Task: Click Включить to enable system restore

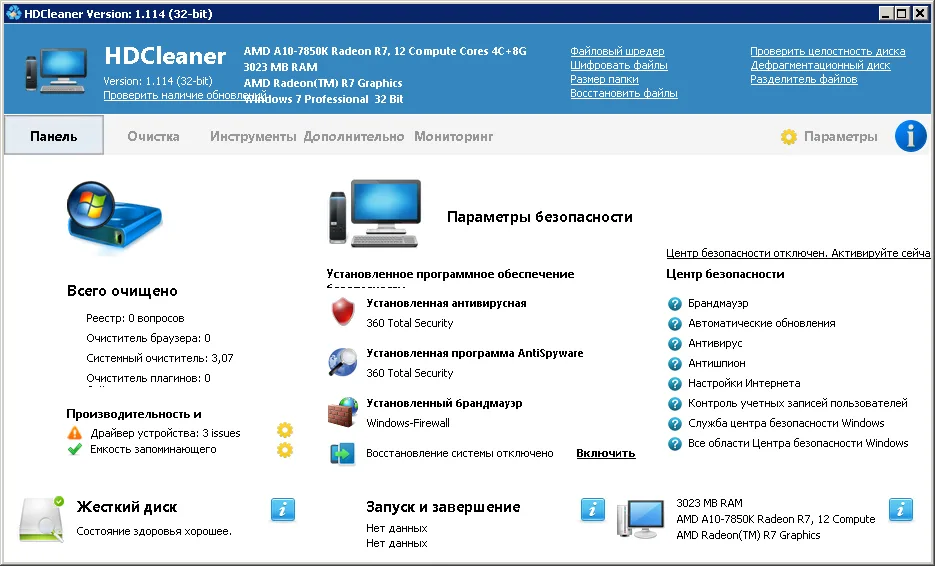Action: pyautogui.click(x=606, y=453)
